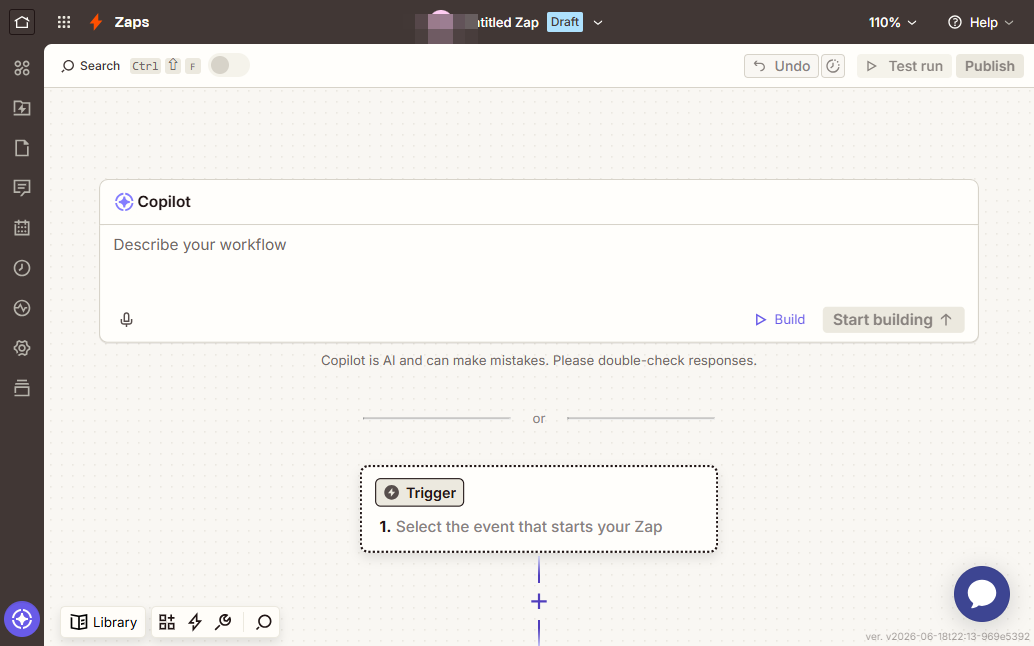Click the Trigger badge label

(x=419, y=492)
